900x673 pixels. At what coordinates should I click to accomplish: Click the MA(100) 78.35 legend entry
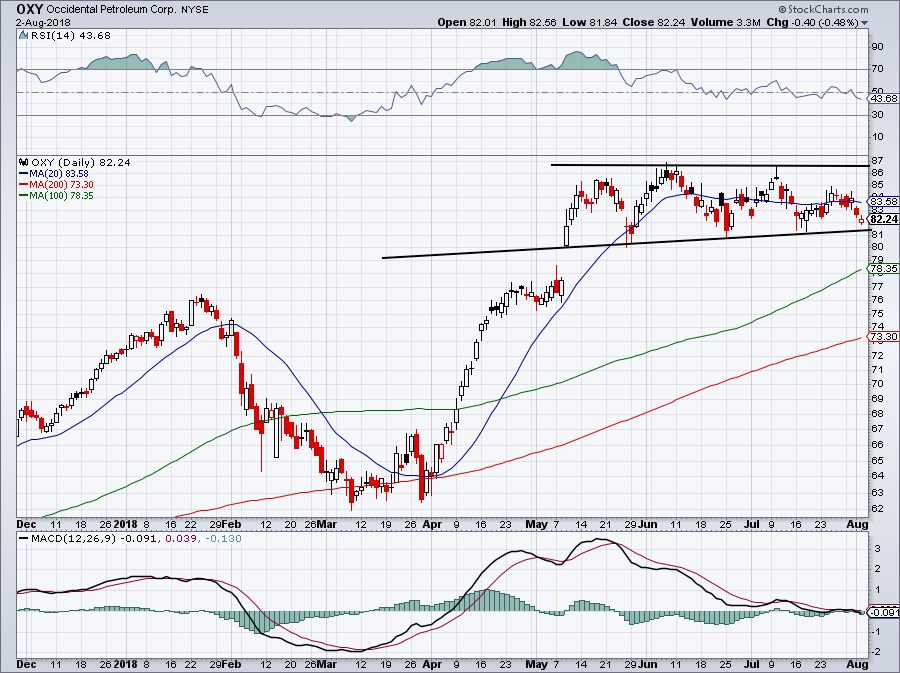[x=61, y=196]
